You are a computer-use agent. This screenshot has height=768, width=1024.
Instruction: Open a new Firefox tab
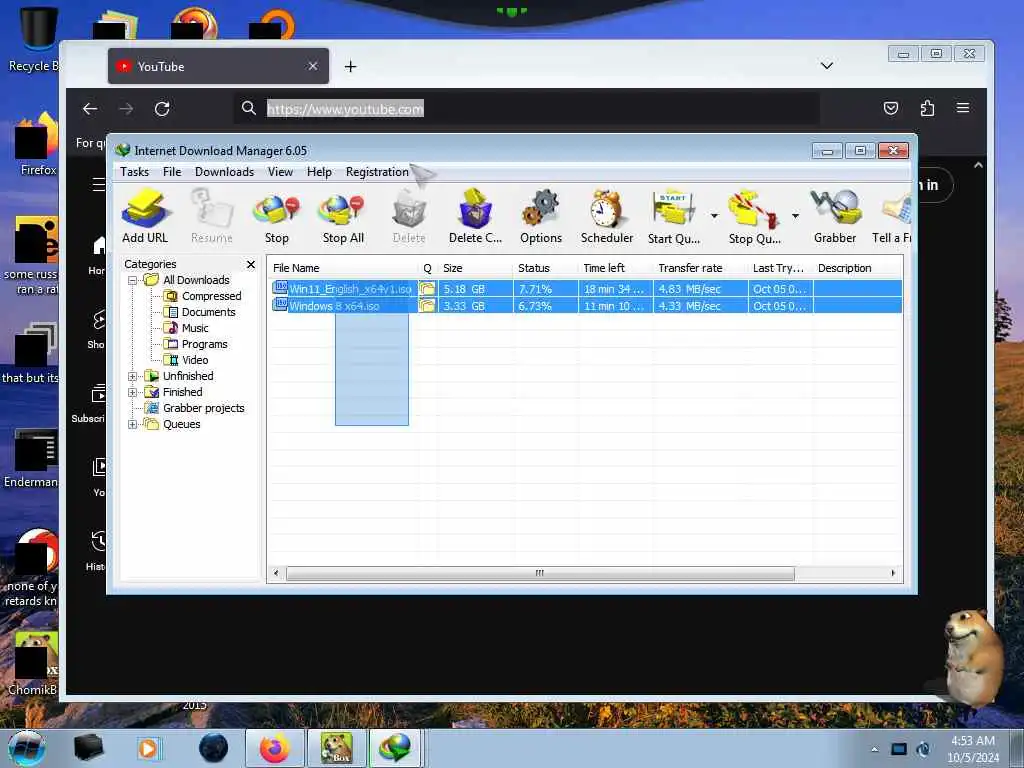click(x=351, y=67)
